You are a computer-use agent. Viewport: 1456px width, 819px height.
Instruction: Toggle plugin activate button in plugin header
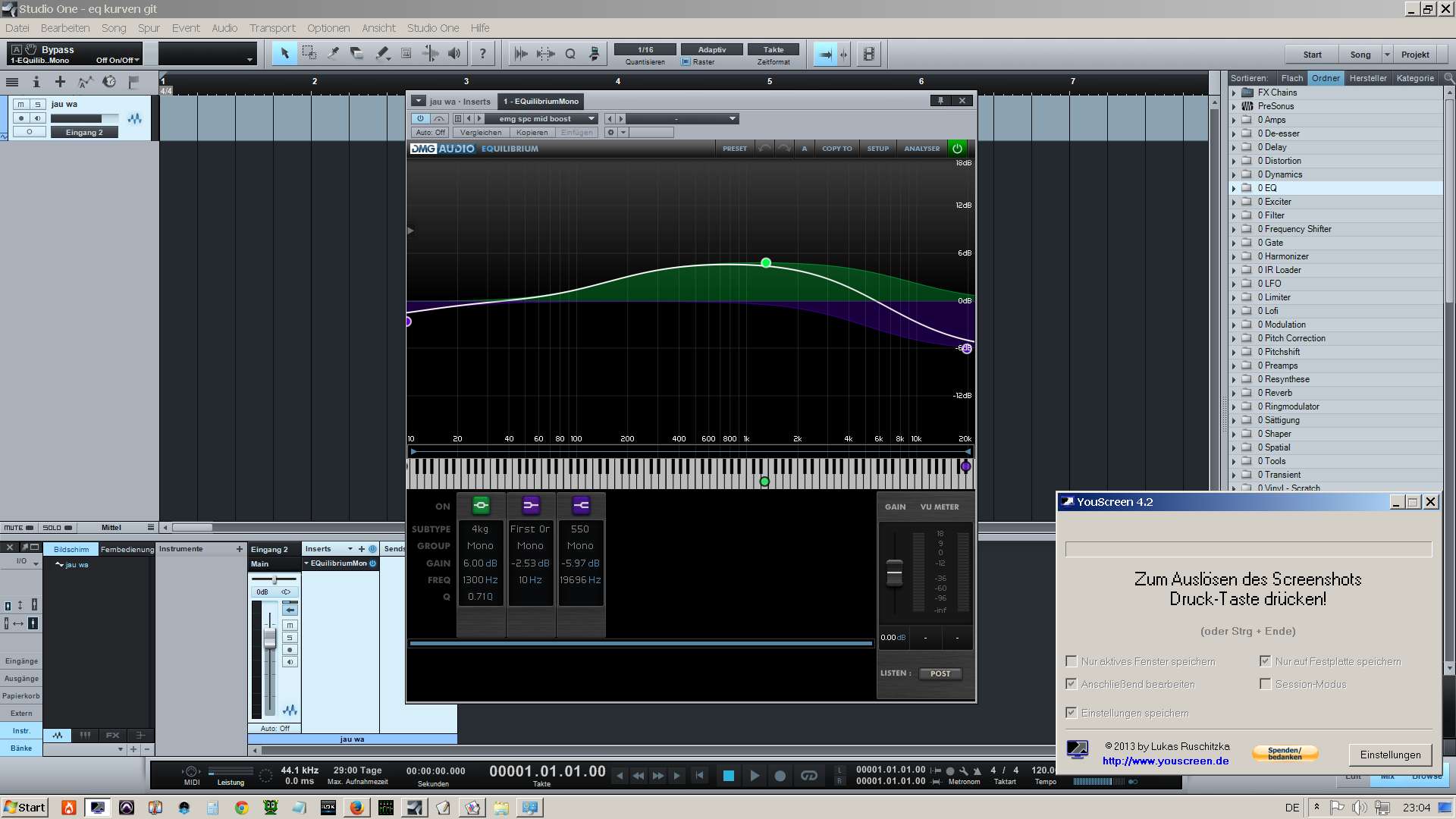coord(420,118)
